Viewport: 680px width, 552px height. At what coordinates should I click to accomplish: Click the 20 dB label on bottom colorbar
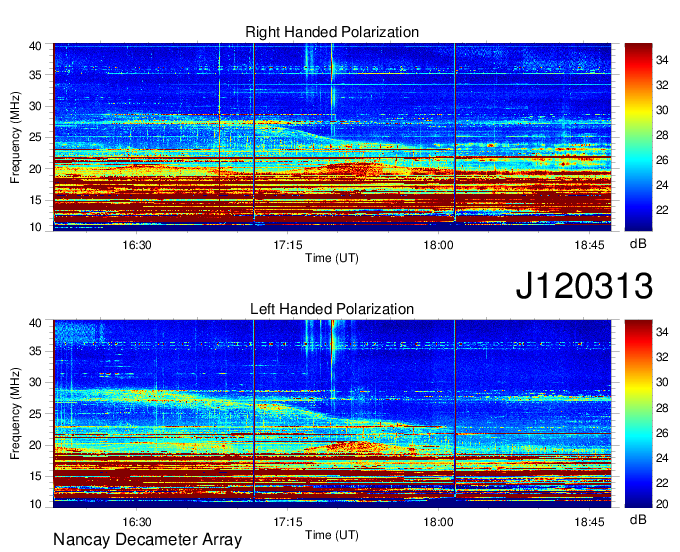[x=662, y=504]
